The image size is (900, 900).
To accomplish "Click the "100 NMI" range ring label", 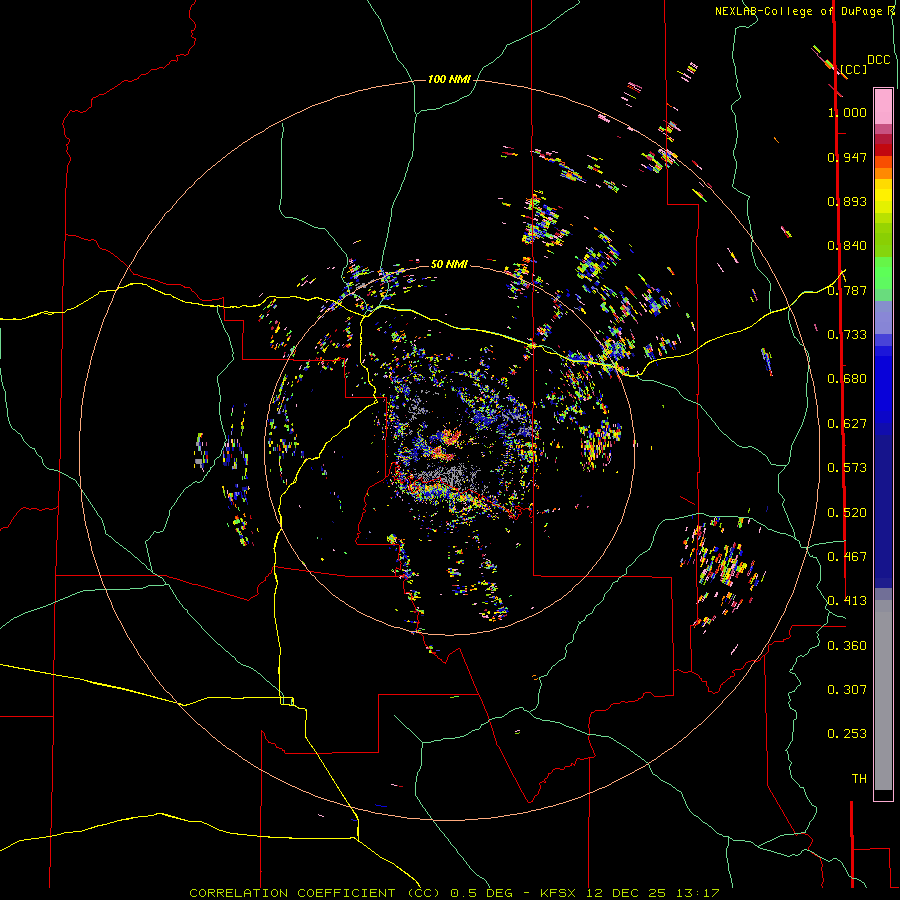I will pyautogui.click(x=449, y=79).
